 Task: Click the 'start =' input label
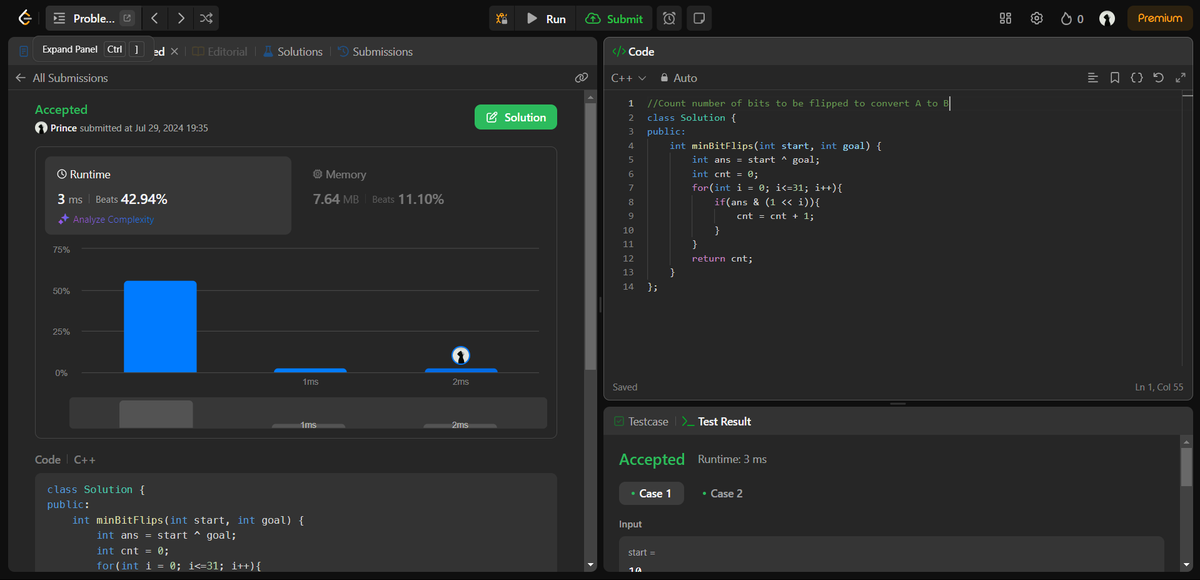(641, 552)
